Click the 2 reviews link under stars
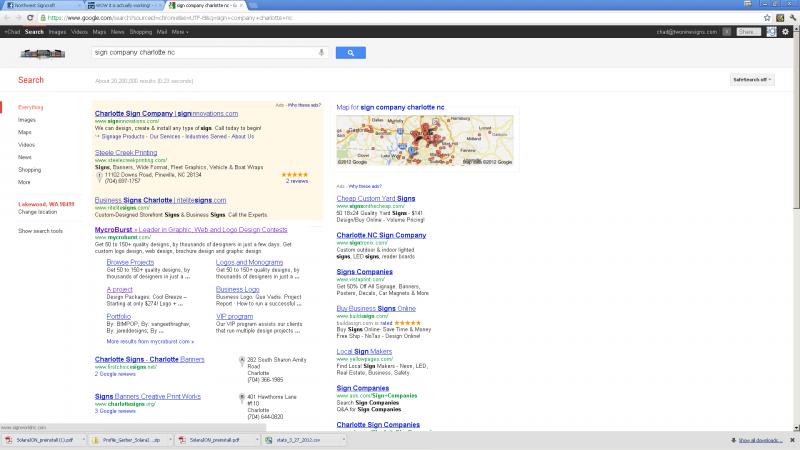Screen dimensions: 800x450 [296, 181]
